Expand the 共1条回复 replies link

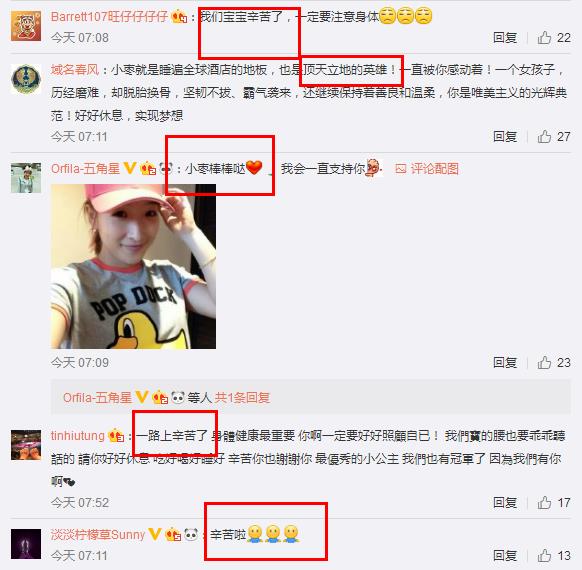(242, 398)
